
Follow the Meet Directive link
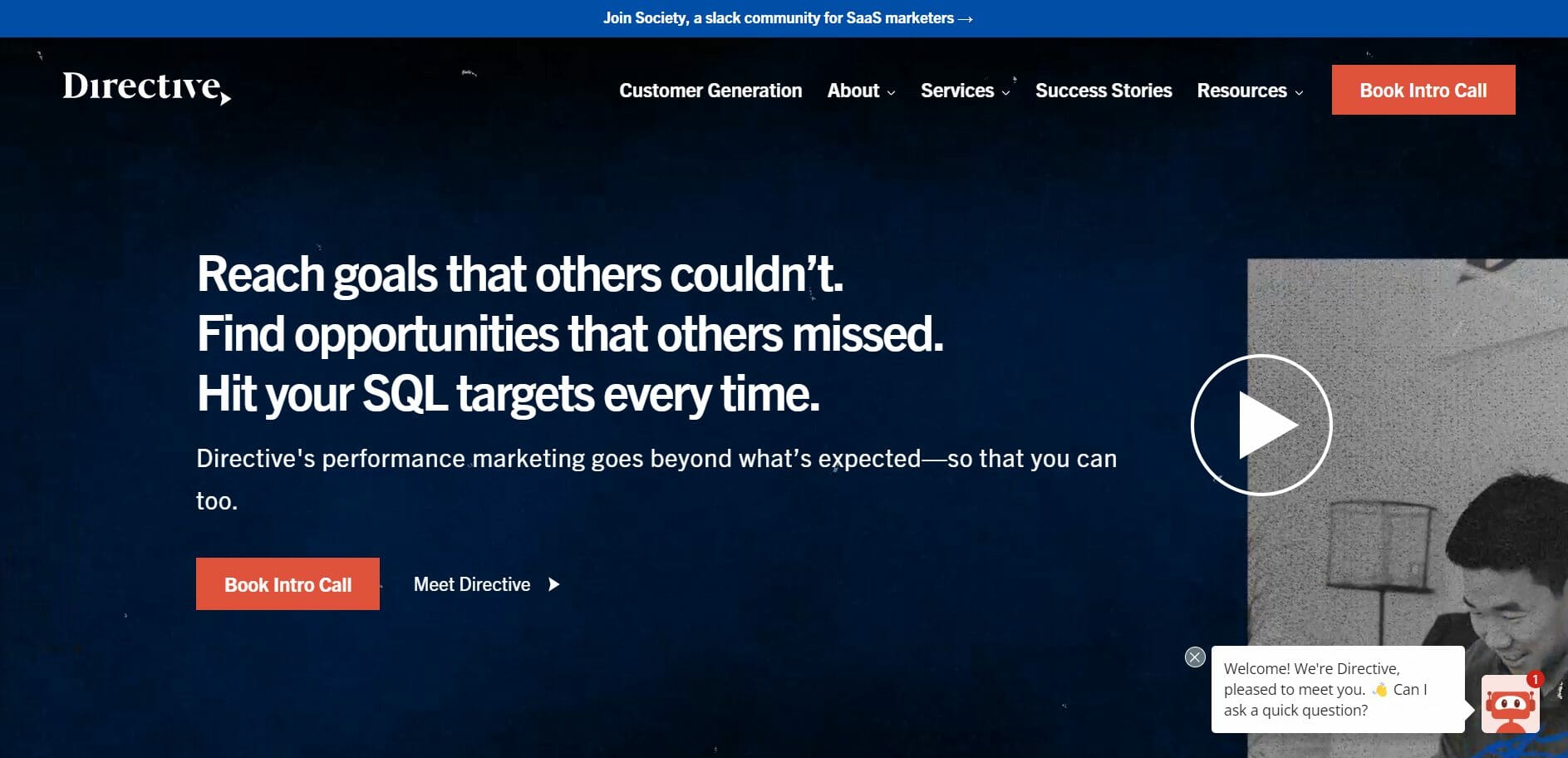[472, 584]
